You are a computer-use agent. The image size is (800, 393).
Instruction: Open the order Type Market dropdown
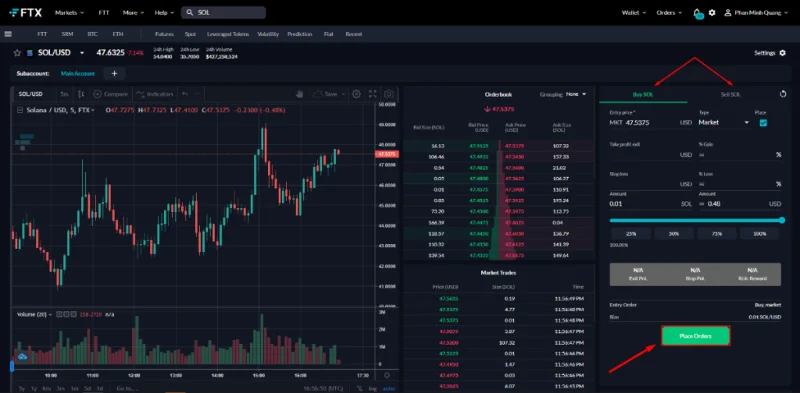724,122
